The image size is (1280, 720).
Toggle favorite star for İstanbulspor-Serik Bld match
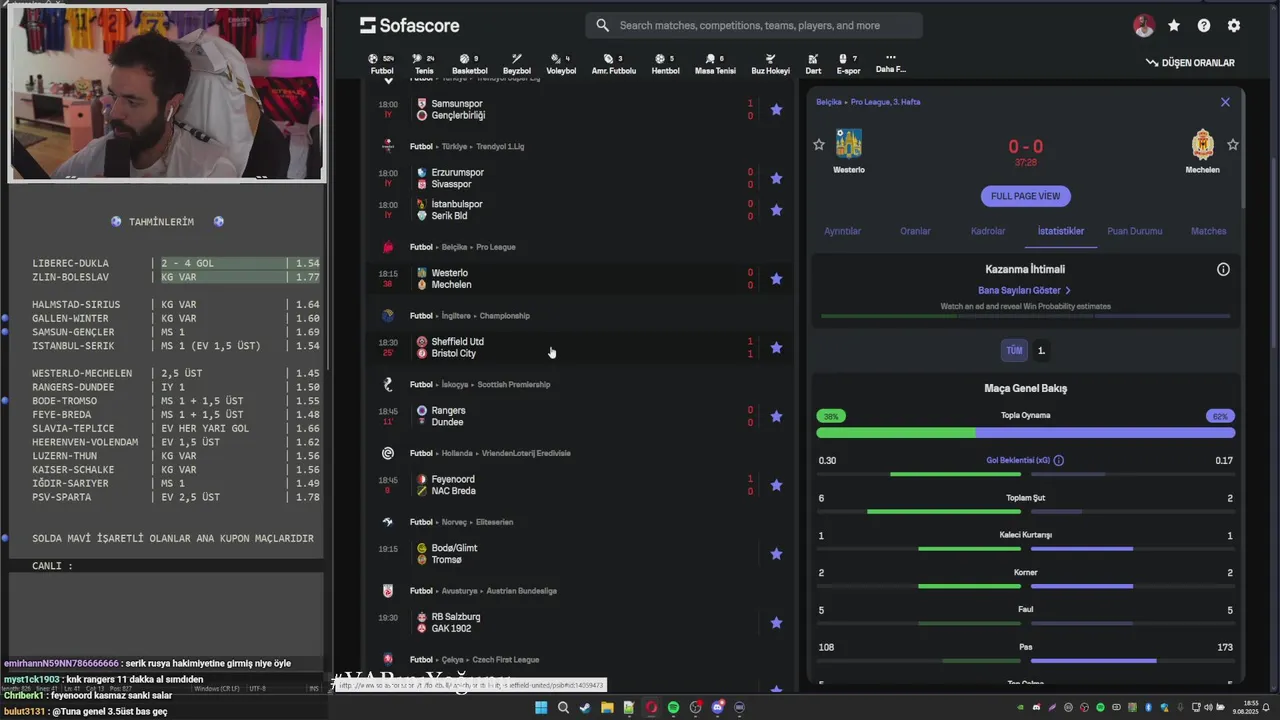click(776, 210)
